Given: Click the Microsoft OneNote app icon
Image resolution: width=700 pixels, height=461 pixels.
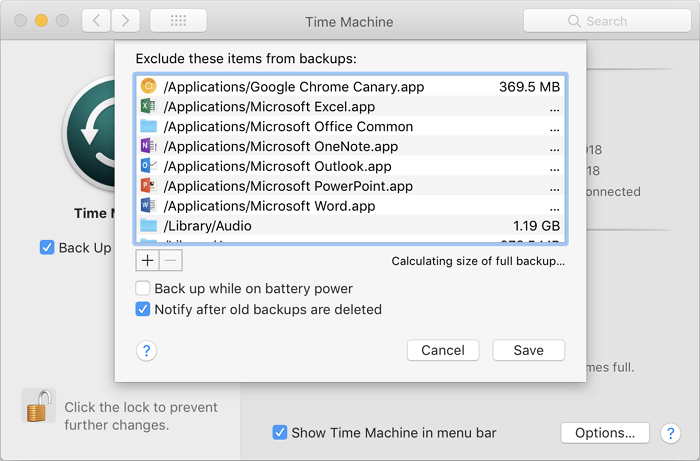Looking at the screenshot, I should pos(149,147).
